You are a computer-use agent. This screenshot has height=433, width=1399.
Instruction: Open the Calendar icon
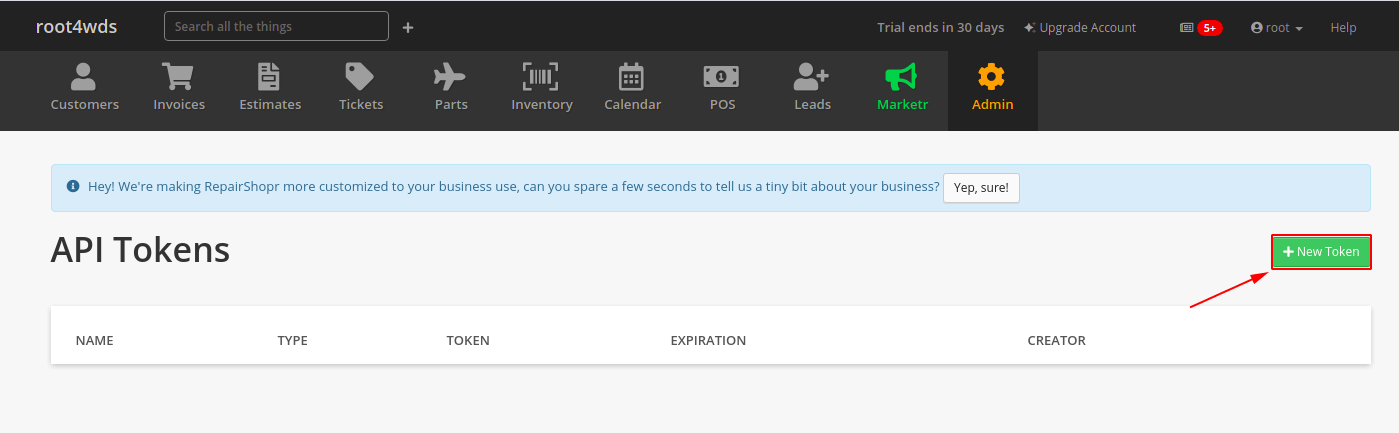pyautogui.click(x=632, y=76)
